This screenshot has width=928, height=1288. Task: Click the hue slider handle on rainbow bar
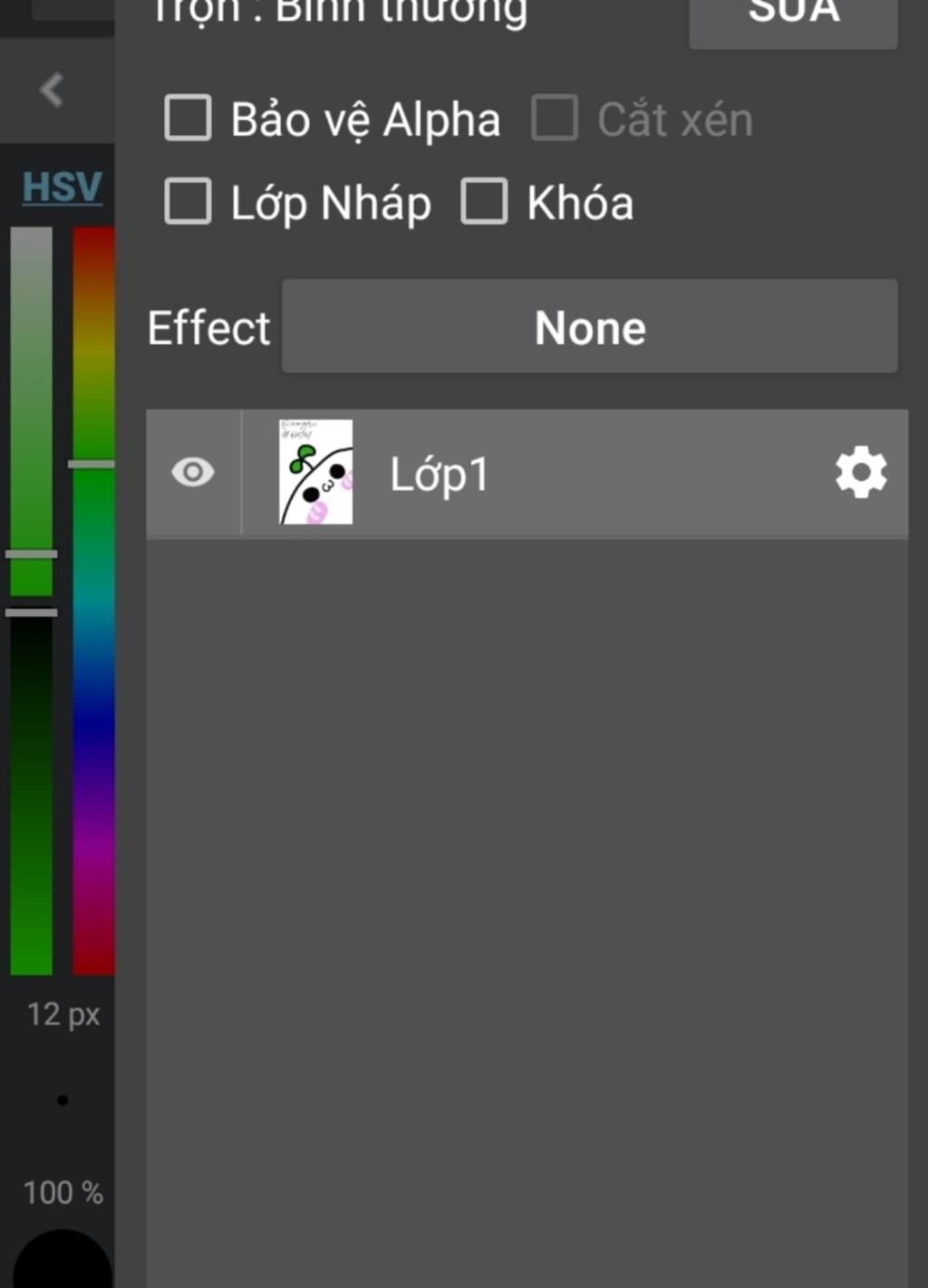92,464
